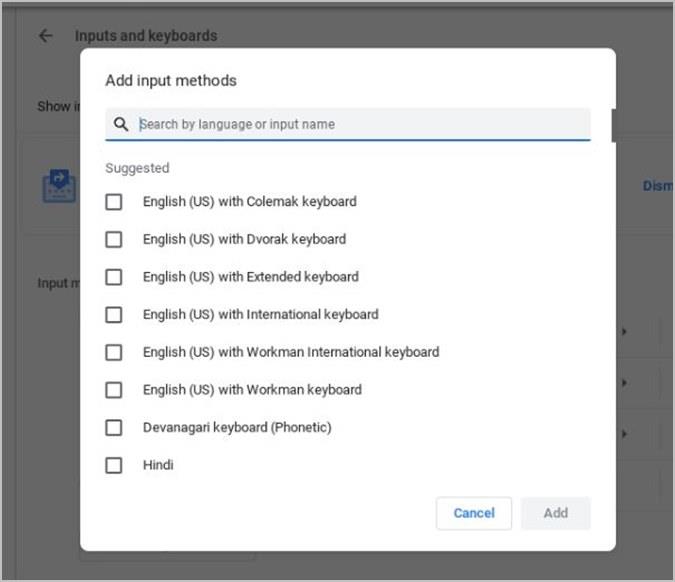Click the Hindi label text
The height and width of the screenshot is (582, 675).
coord(158,465)
